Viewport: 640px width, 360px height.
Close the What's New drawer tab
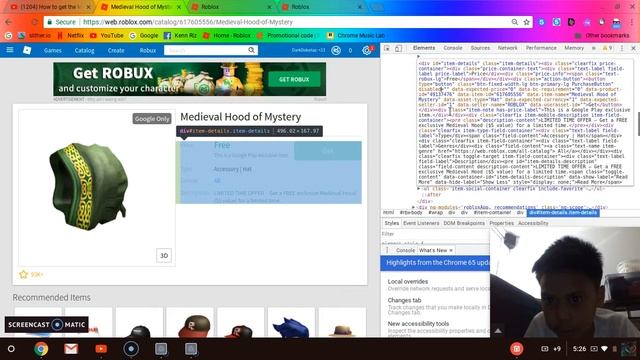[x=451, y=250]
